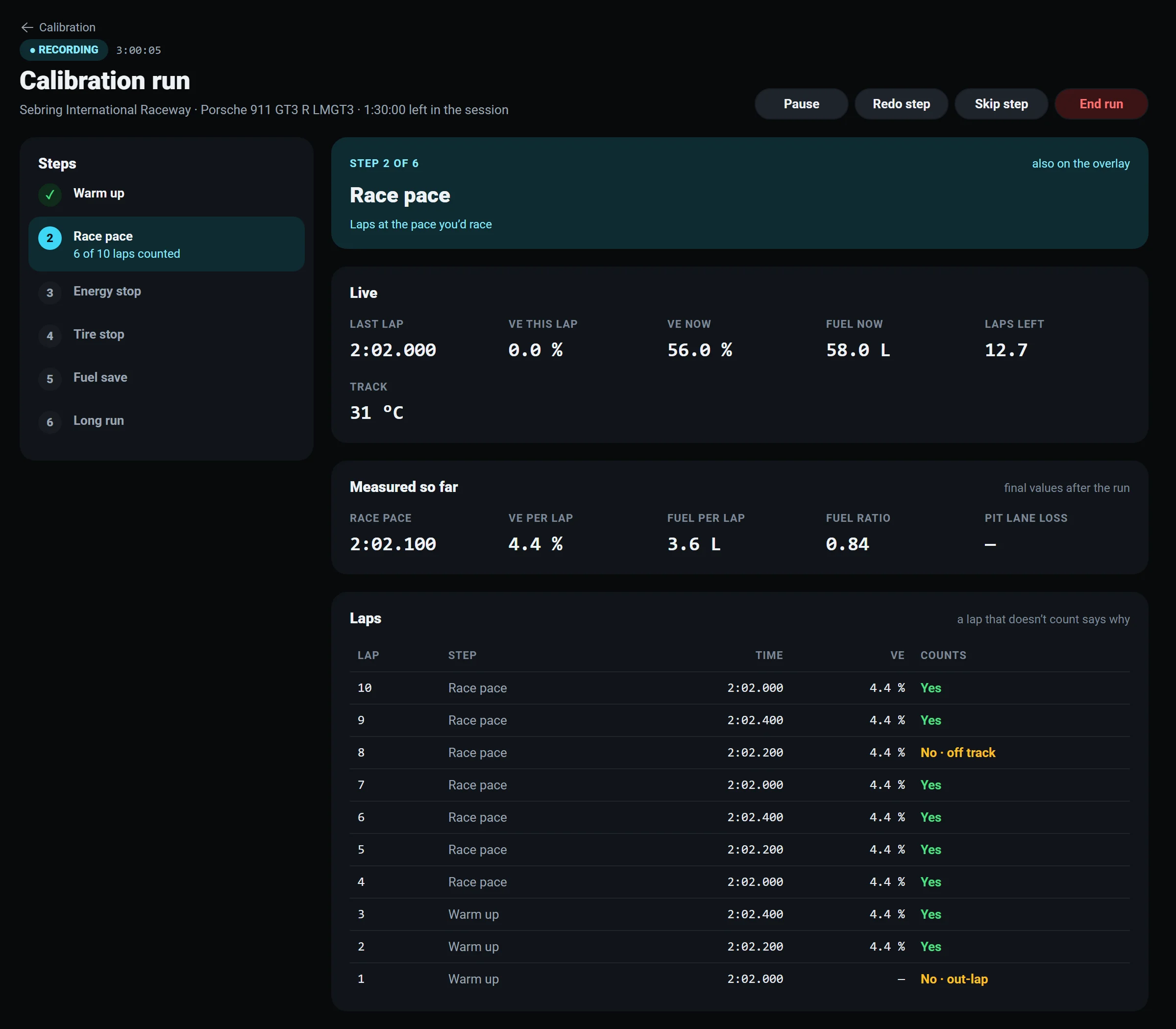
Task: Click the green checkmark next to Warm up
Action: [50, 195]
